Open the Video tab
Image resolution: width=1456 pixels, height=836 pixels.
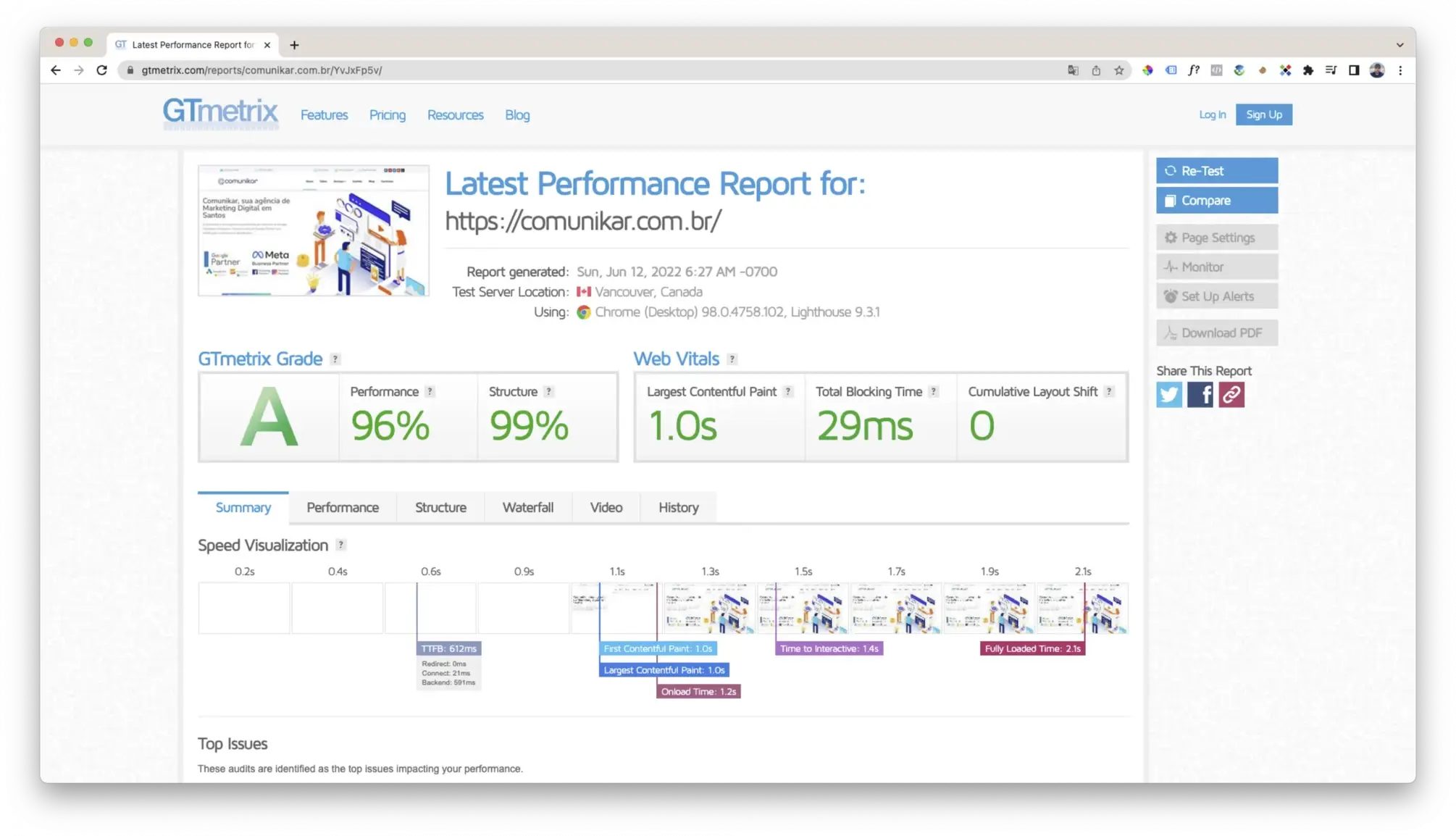(x=606, y=508)
